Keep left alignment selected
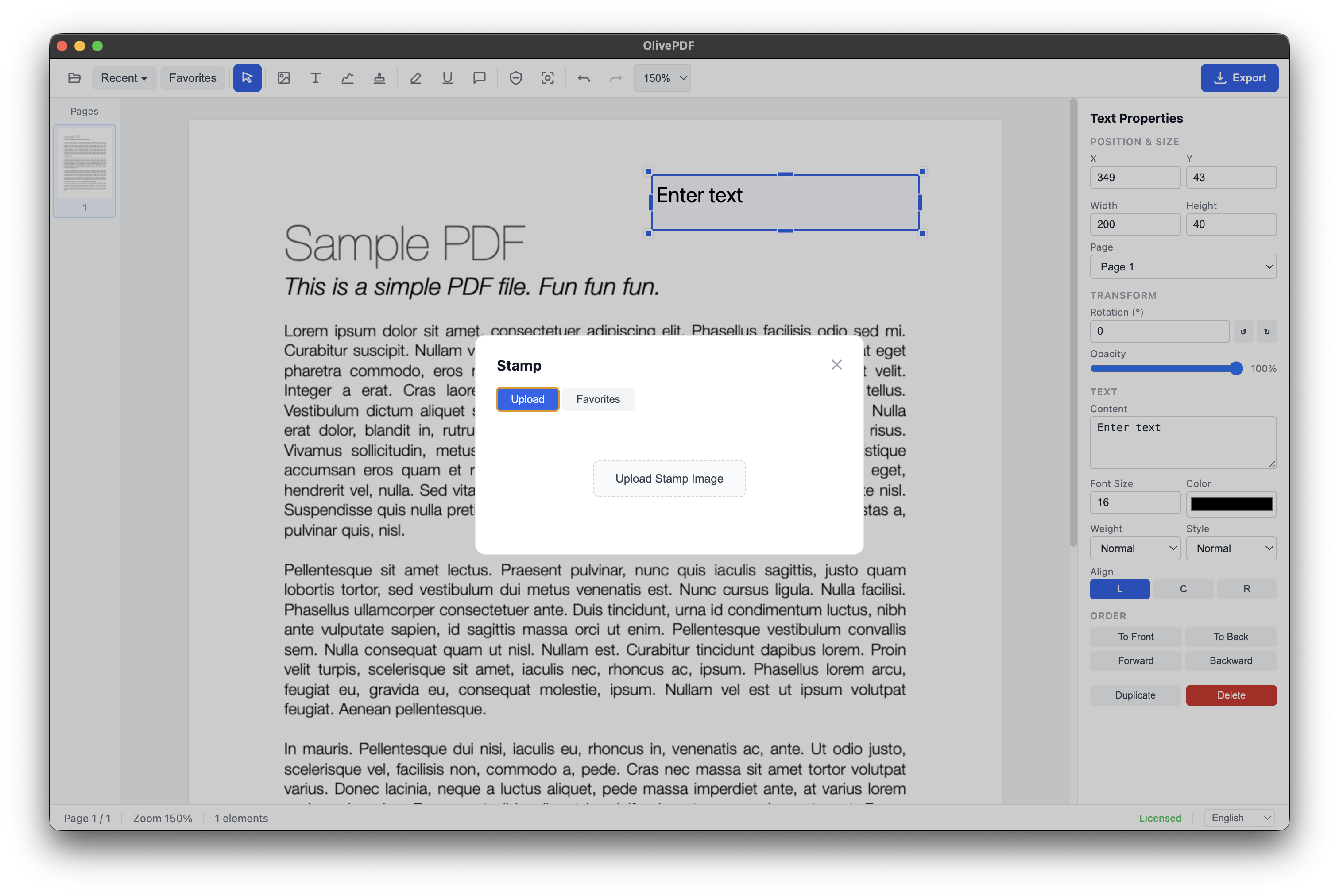This screenshot has width=1339, height=896. (1119, 589)
